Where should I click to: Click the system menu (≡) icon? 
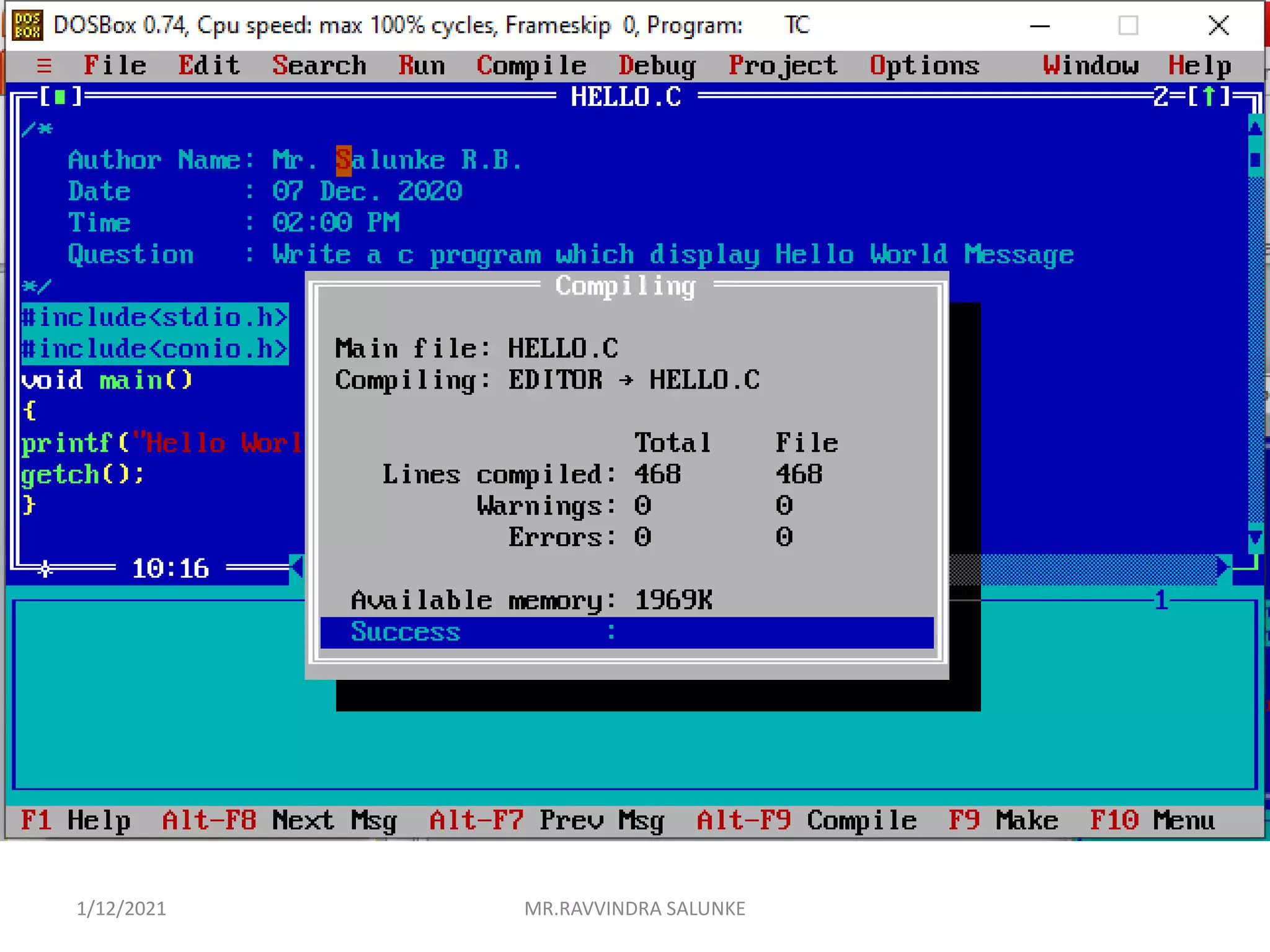click(x=44, y=66)
